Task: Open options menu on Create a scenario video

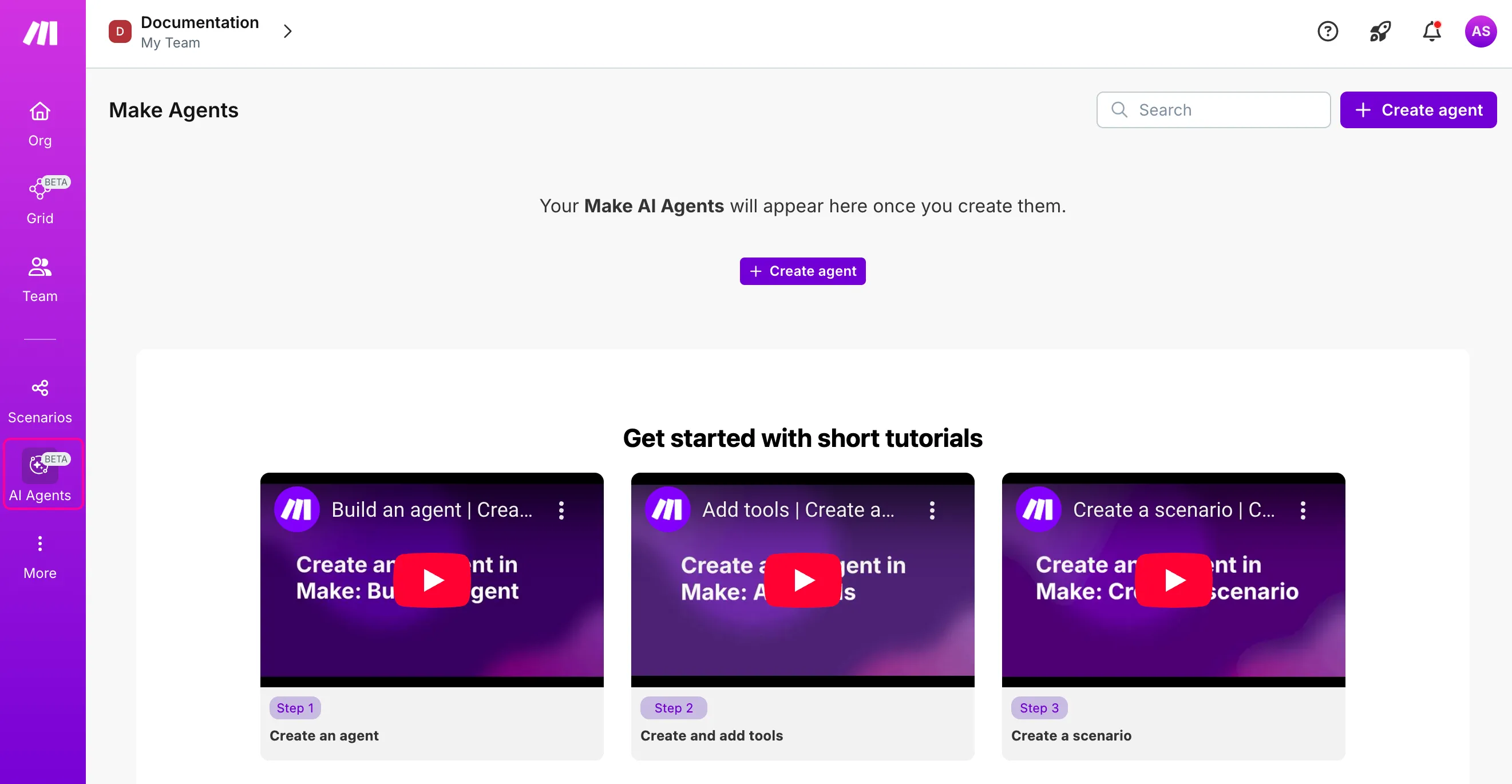Action: pos(1303,510)
